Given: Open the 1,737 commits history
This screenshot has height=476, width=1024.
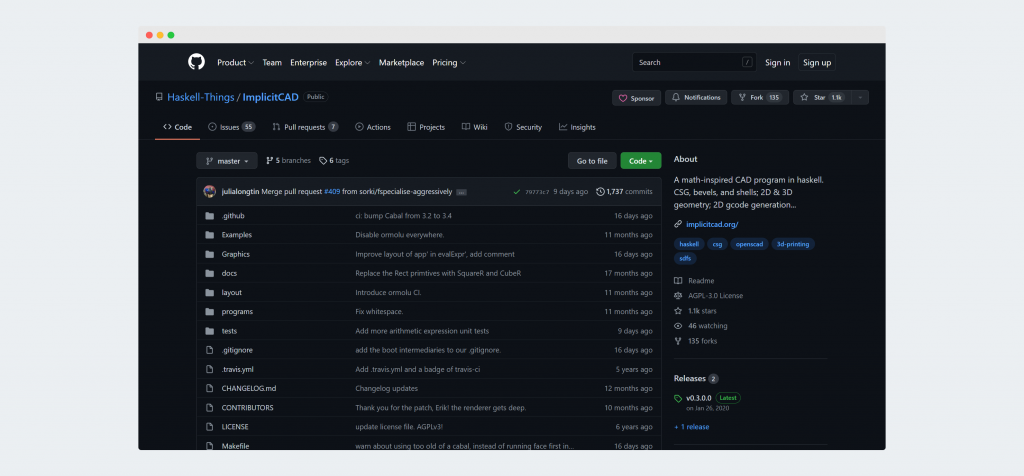Looking at the screenshot, I should click(624, 192).
